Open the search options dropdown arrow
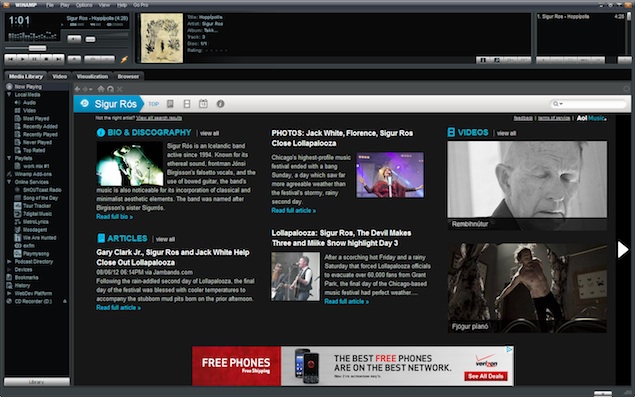Viewport: 635px width, 397px height. click(x=561, y=104)
